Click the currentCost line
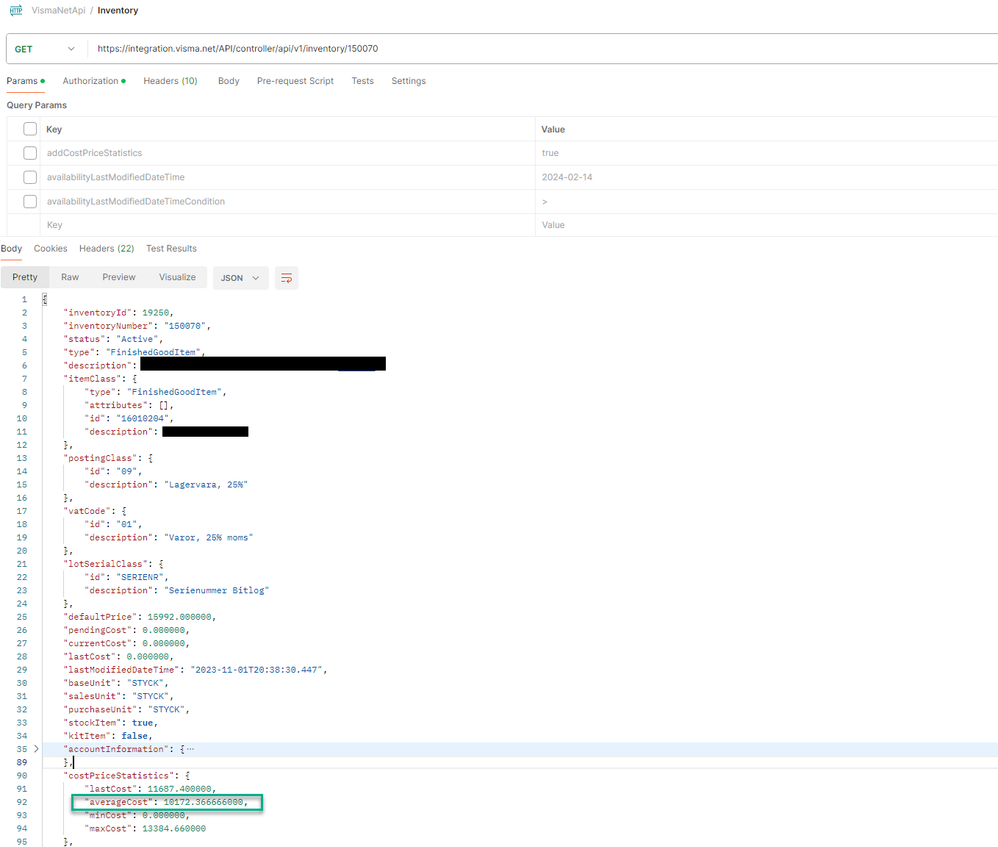The image size is (998, 847). point(127,643)
